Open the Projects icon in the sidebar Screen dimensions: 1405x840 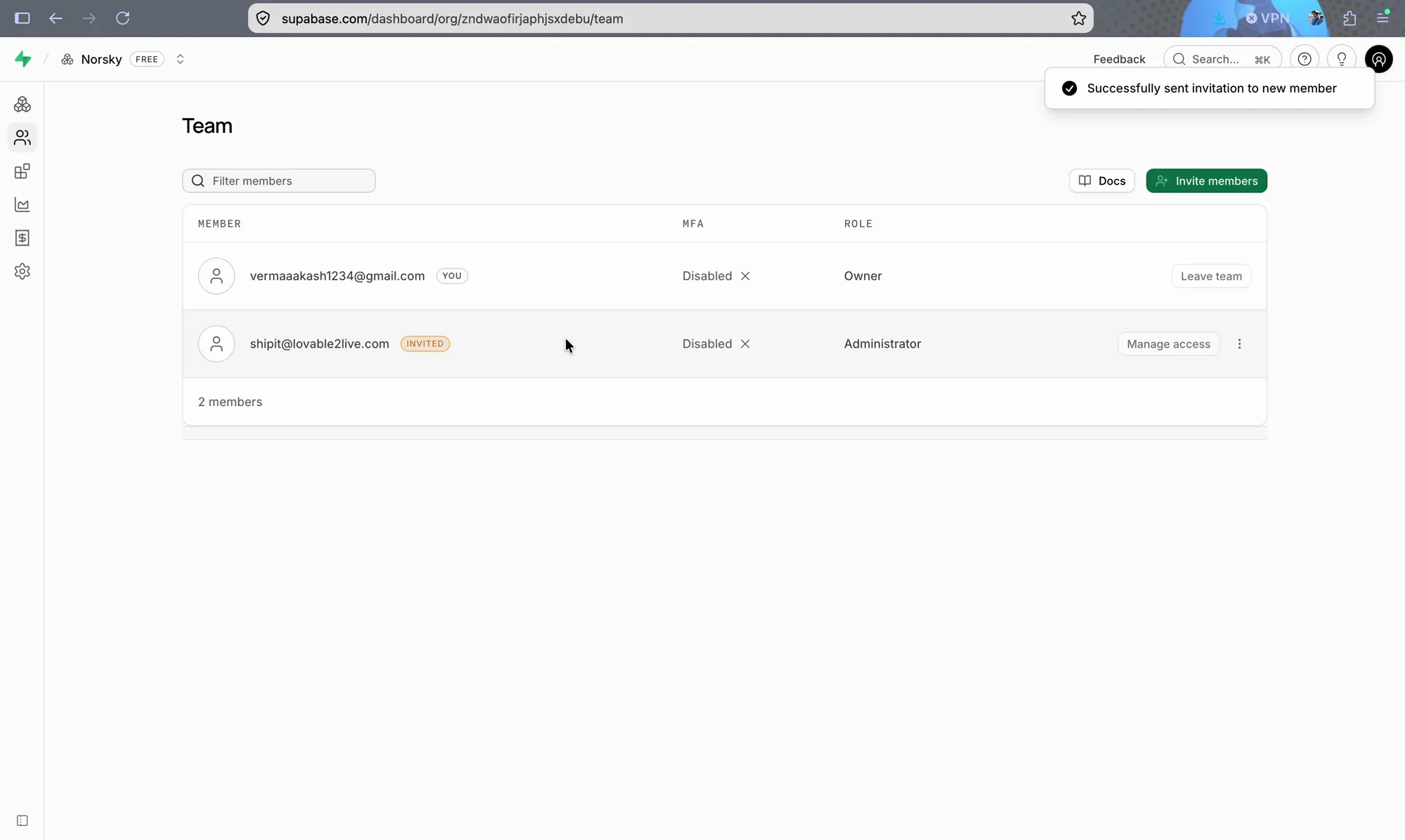(22, 105)
